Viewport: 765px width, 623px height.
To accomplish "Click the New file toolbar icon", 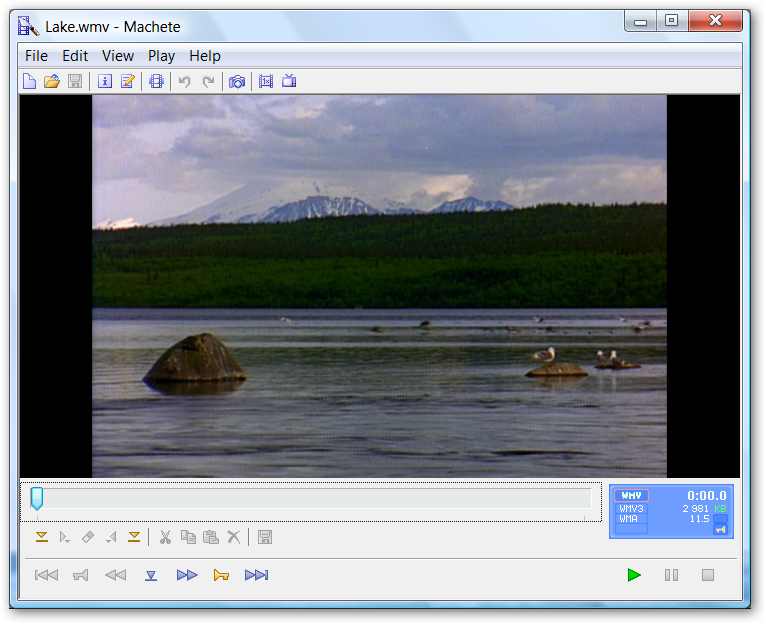I will [29, 81].
